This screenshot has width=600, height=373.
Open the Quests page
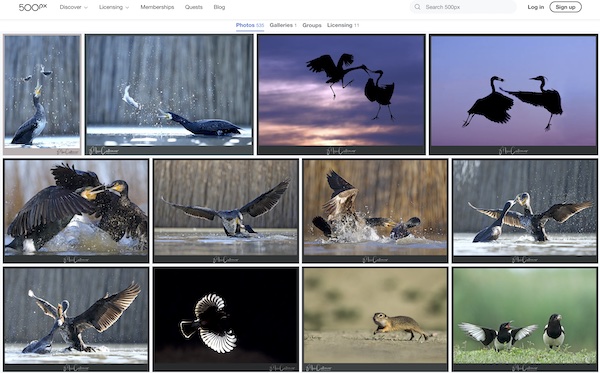194,7
